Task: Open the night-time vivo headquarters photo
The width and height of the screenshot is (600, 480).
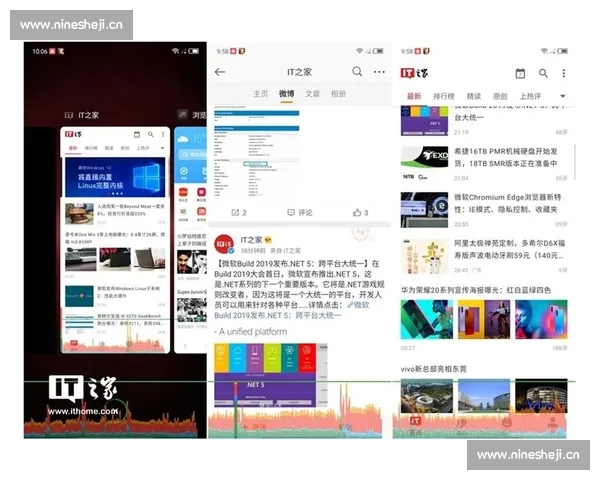Action: tap(541, 396)
